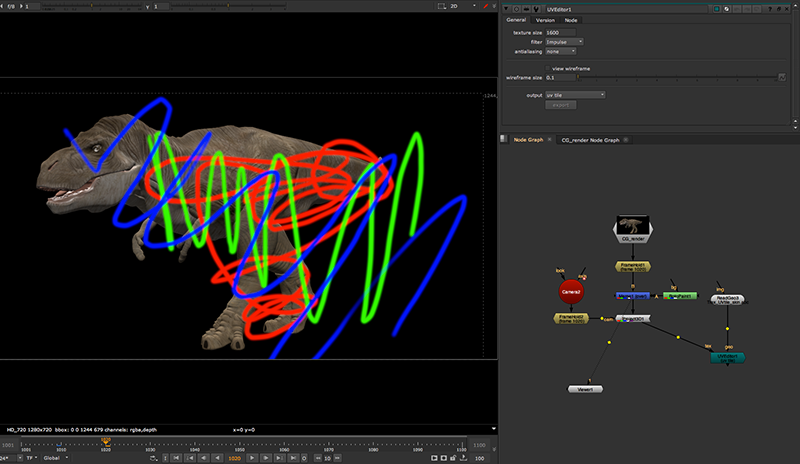Open the CG_render Node Graph tab
The height and width of the screenshot is (464, 800).
coord(590,140)
